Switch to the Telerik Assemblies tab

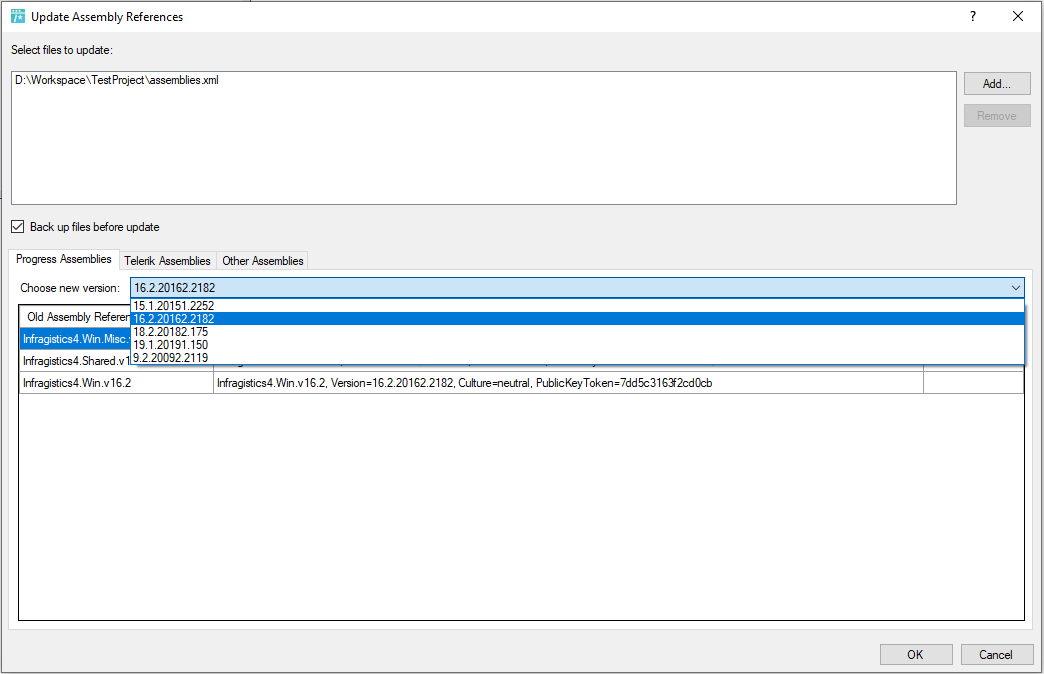[167, 261]
